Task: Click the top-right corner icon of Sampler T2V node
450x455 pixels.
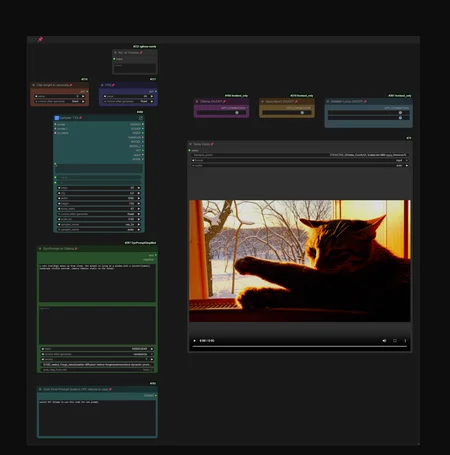Action: (x=141, y=118)
